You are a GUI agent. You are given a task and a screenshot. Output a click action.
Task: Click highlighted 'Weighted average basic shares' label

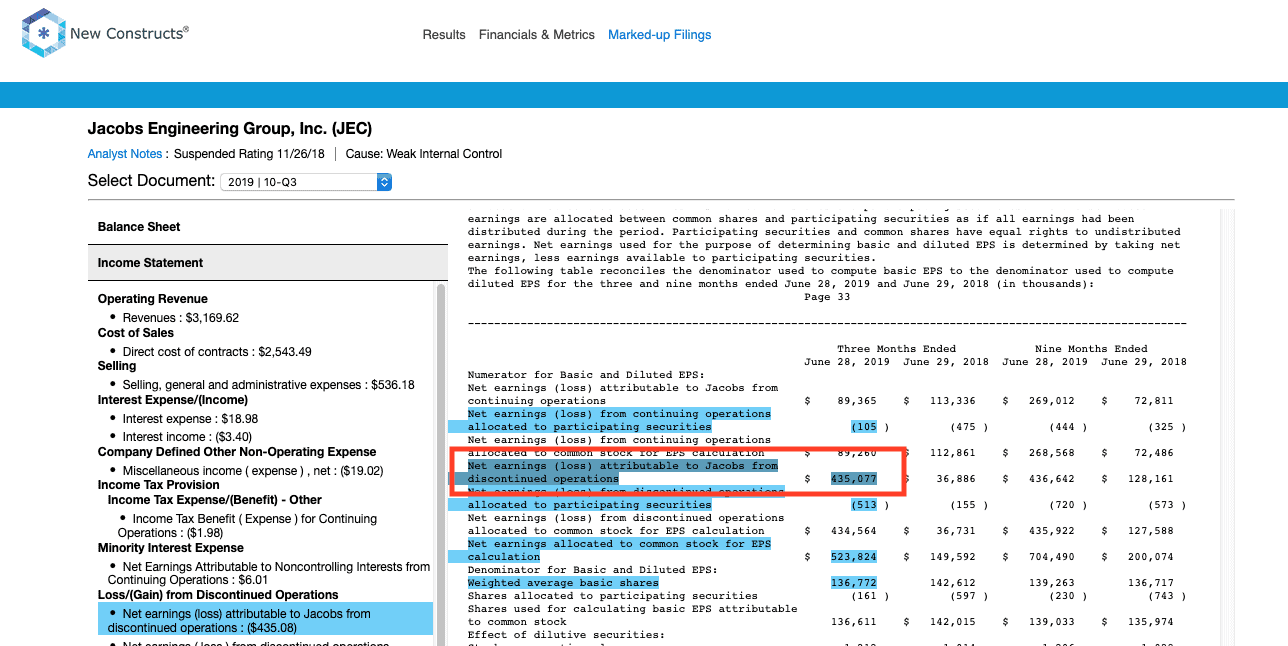tap(563, 583)
